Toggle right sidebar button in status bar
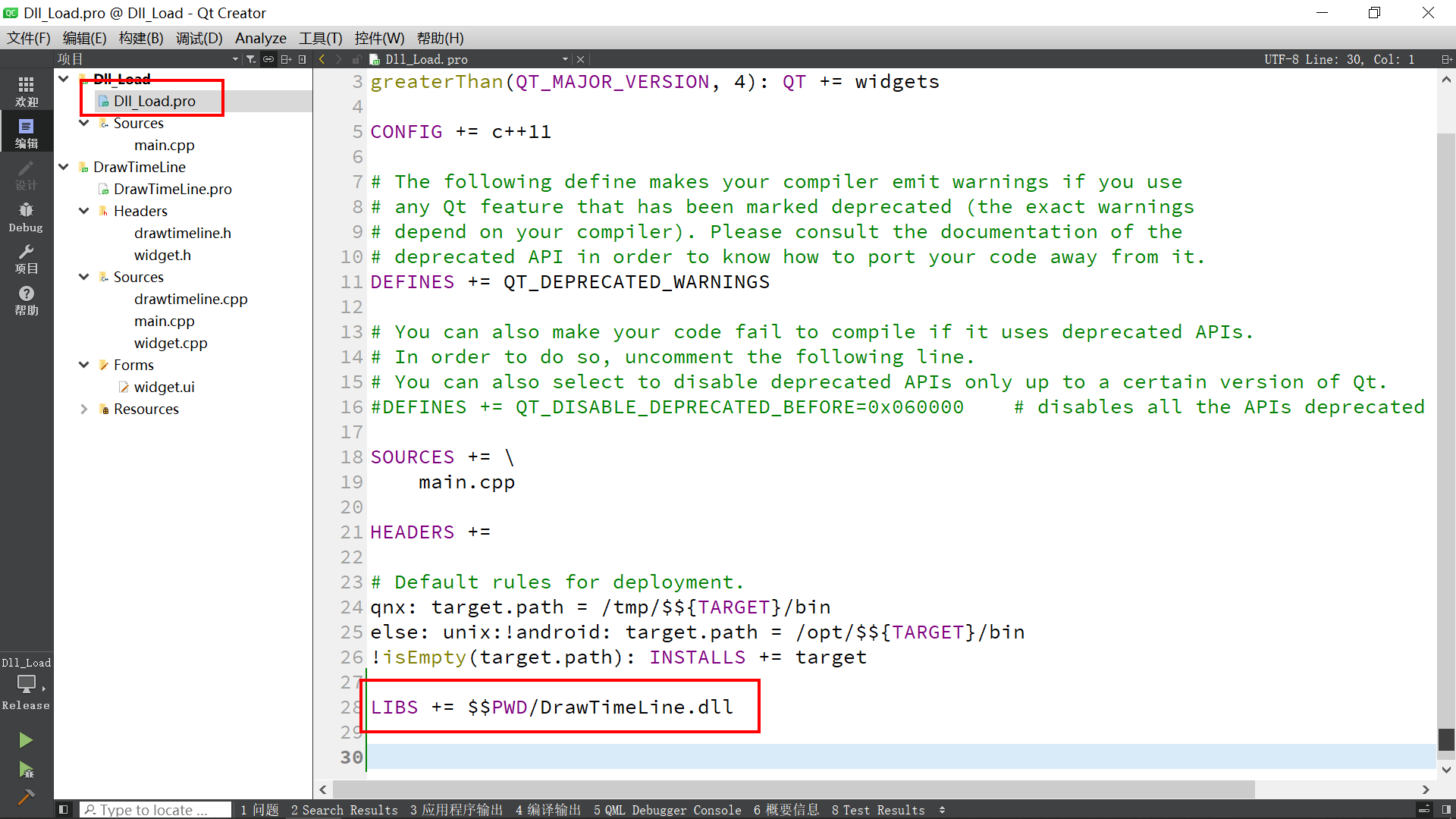The width and height of the screenshot is (1456, 819). coord(1446,810)
